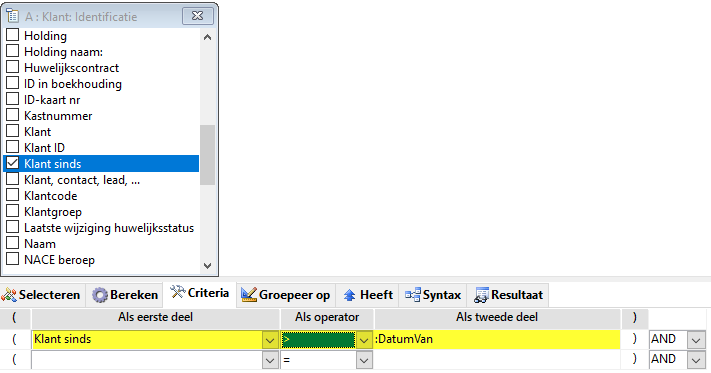Tick the Klantcode checkbox
The image size is (711, 373).
click(x=13, y=195)
